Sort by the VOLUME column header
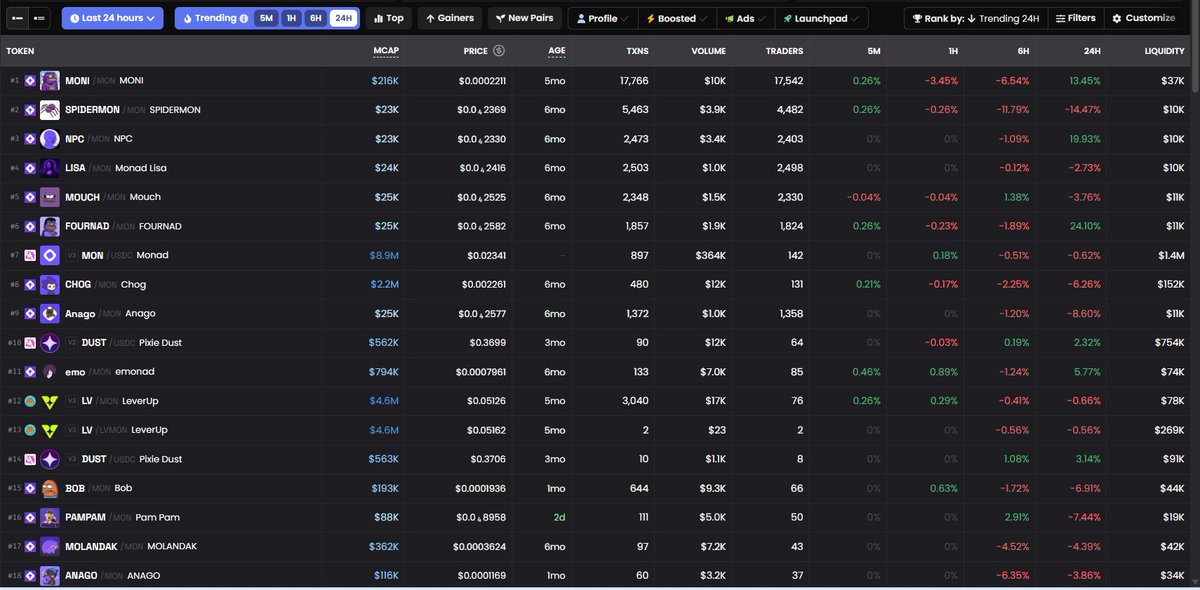Screen dimensions: 1200x590 point(708,50)
